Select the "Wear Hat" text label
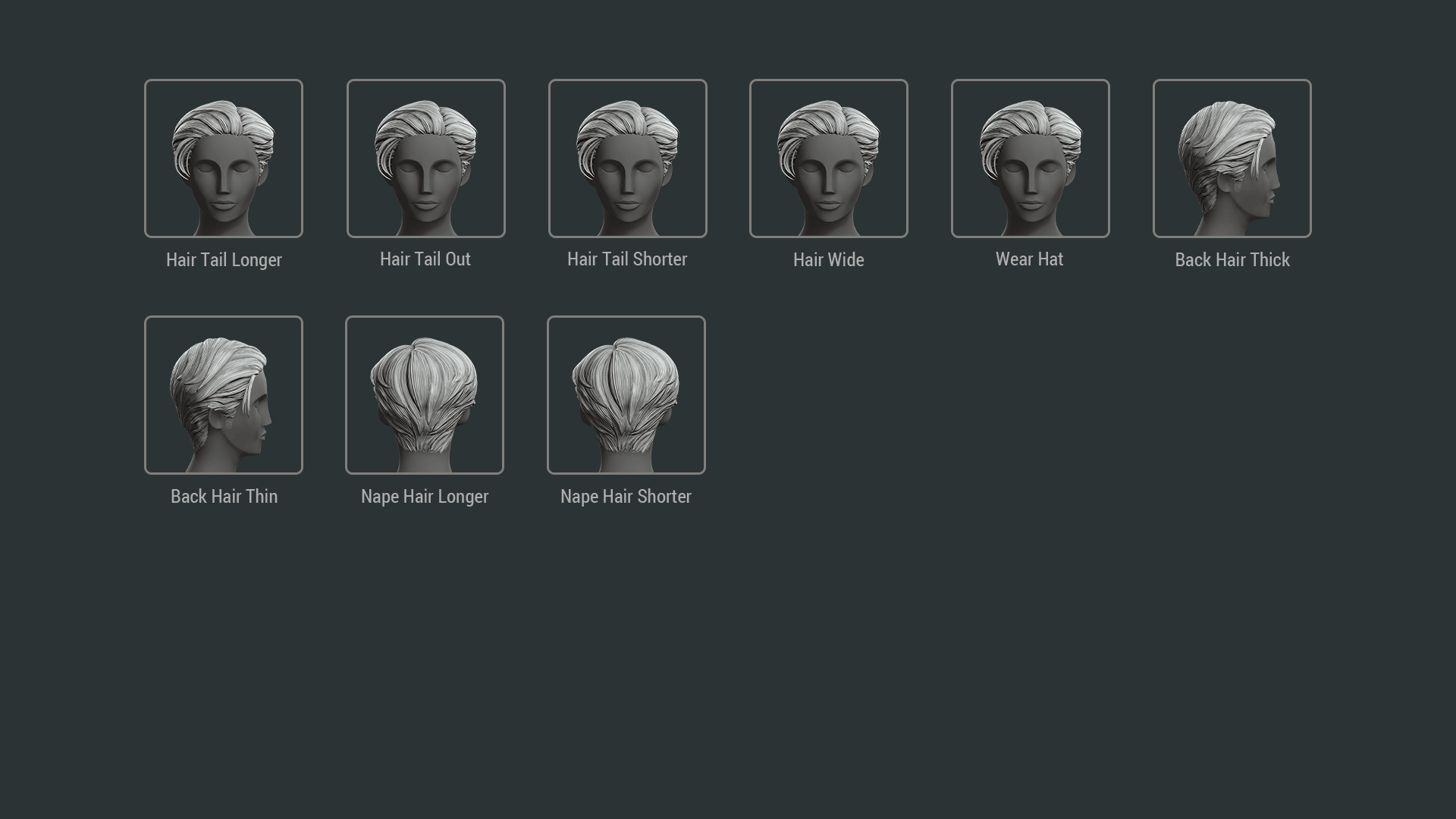1456x819 pixels. click(x=1030, y=259)
